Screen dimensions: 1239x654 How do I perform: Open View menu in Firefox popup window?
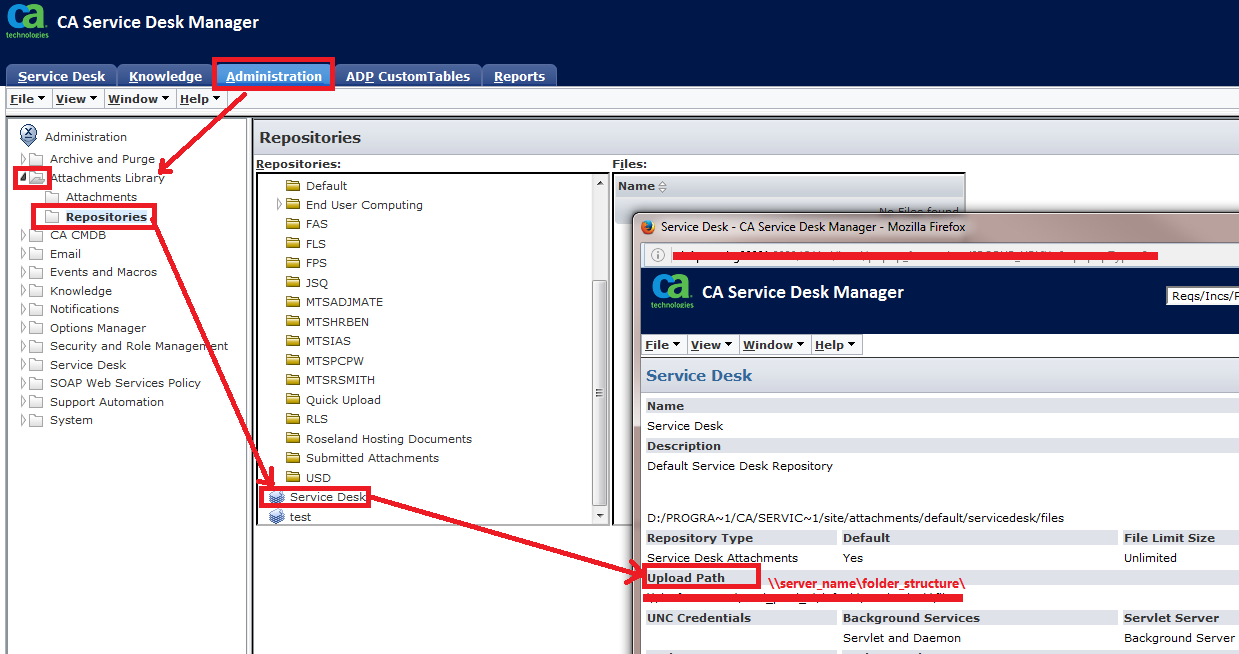(x=712, y=345)
